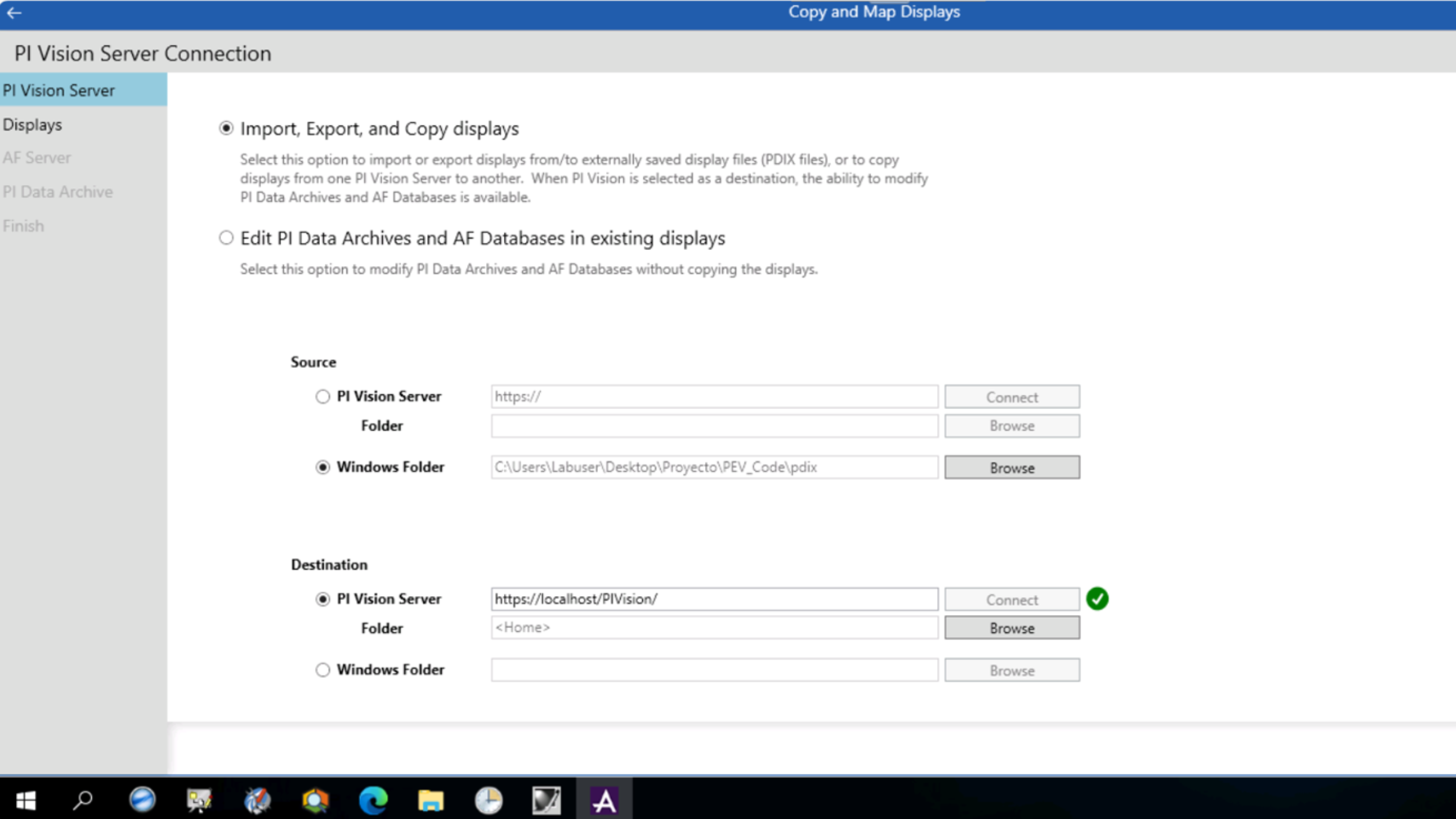This screenshot has width=1456, height=819.
Task: Click source PI Vision Folder field
Action: point(715,426)
